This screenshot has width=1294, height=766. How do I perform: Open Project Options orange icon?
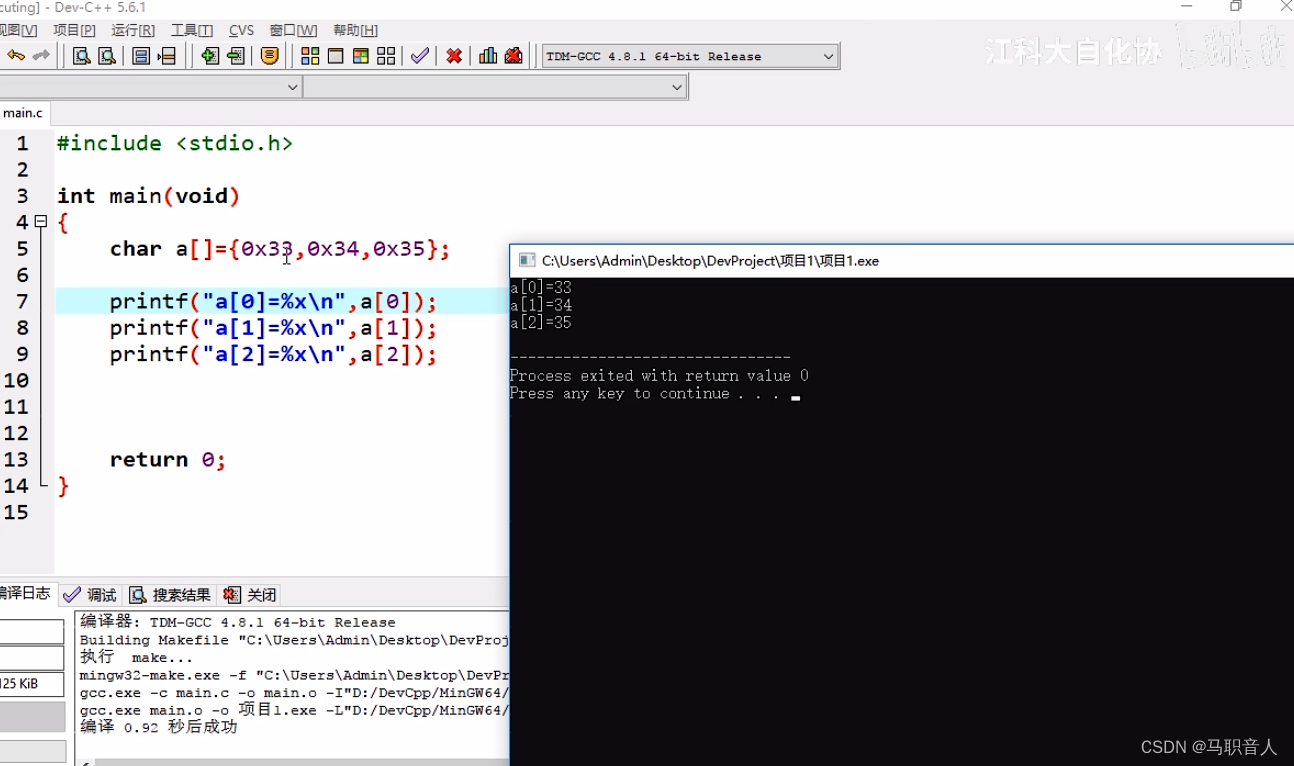(x=269, y=56)
